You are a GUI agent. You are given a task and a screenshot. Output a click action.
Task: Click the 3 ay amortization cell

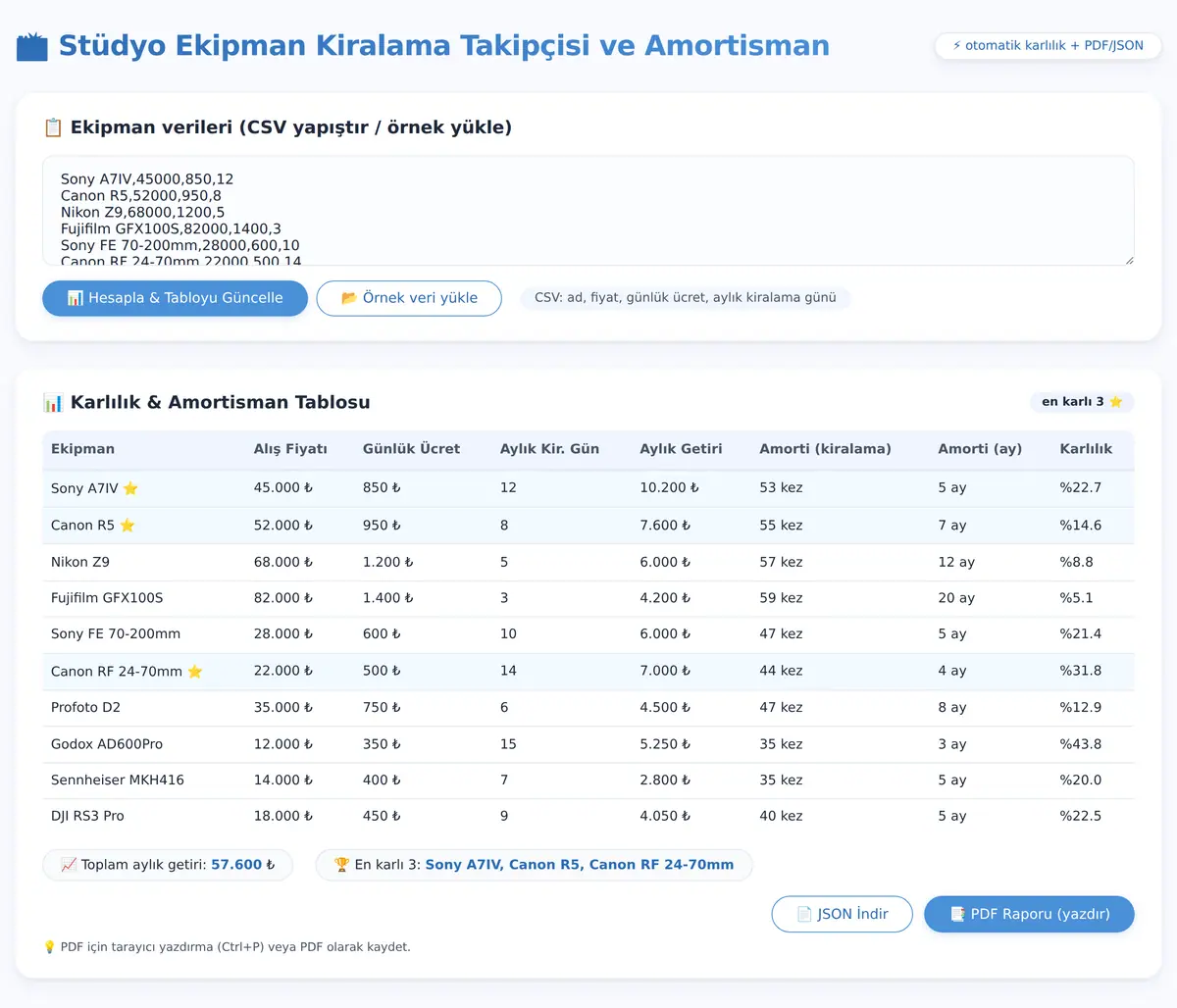(952, 744)
